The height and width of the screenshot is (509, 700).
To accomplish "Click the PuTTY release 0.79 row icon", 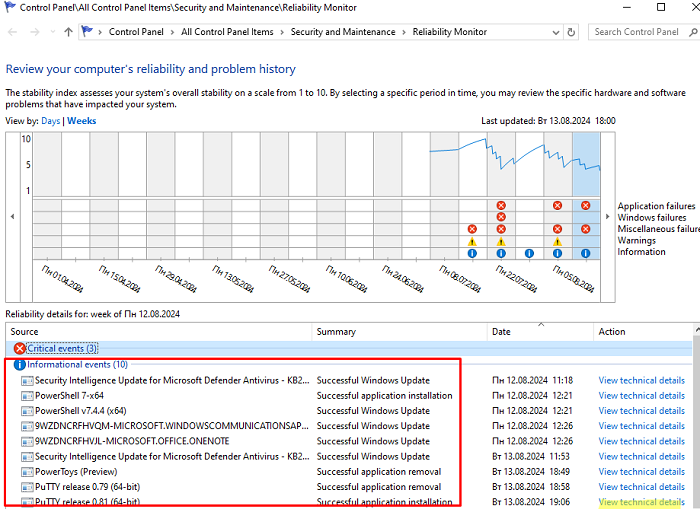I will tap(27, 487).
